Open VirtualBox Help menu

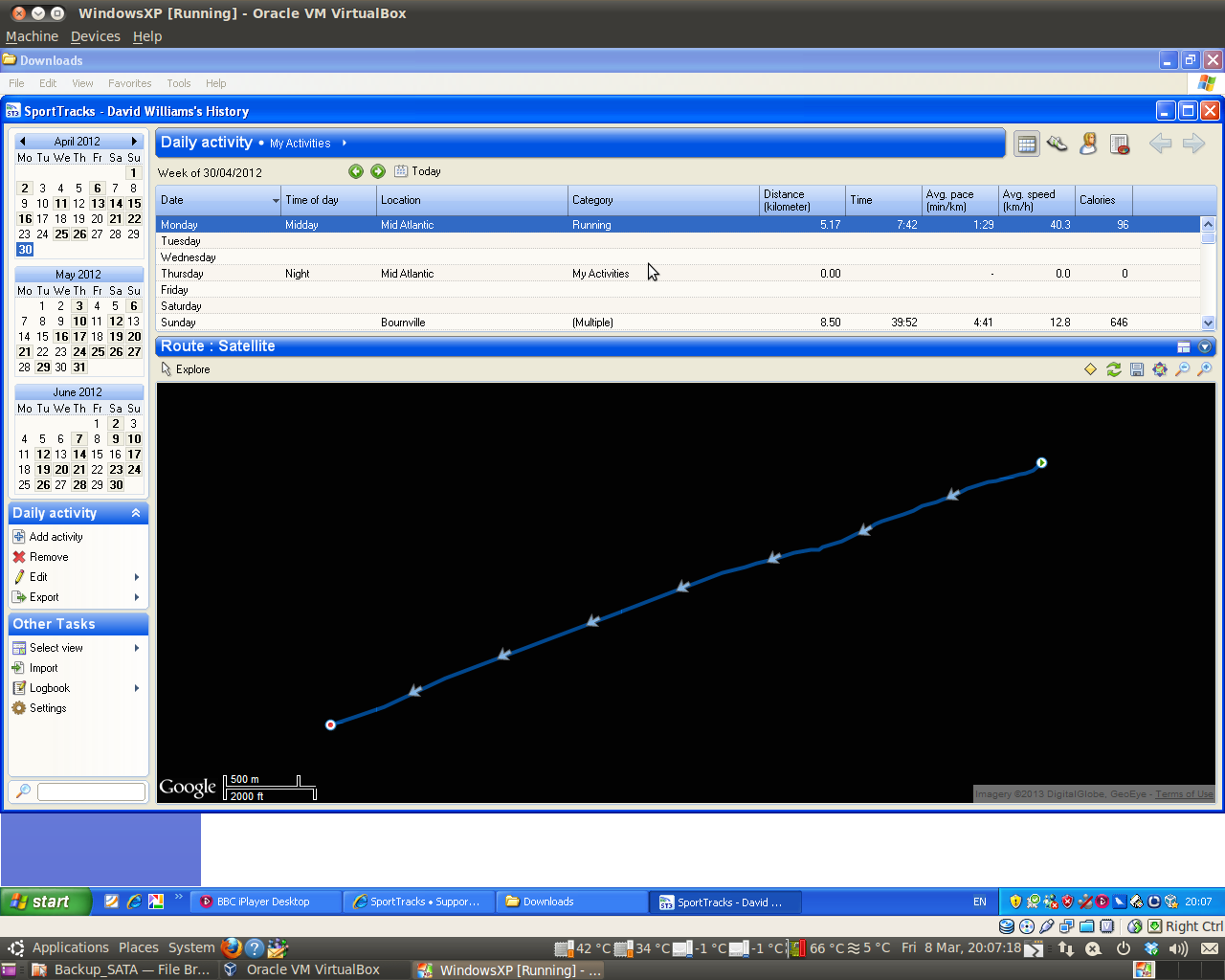(147, 36)
